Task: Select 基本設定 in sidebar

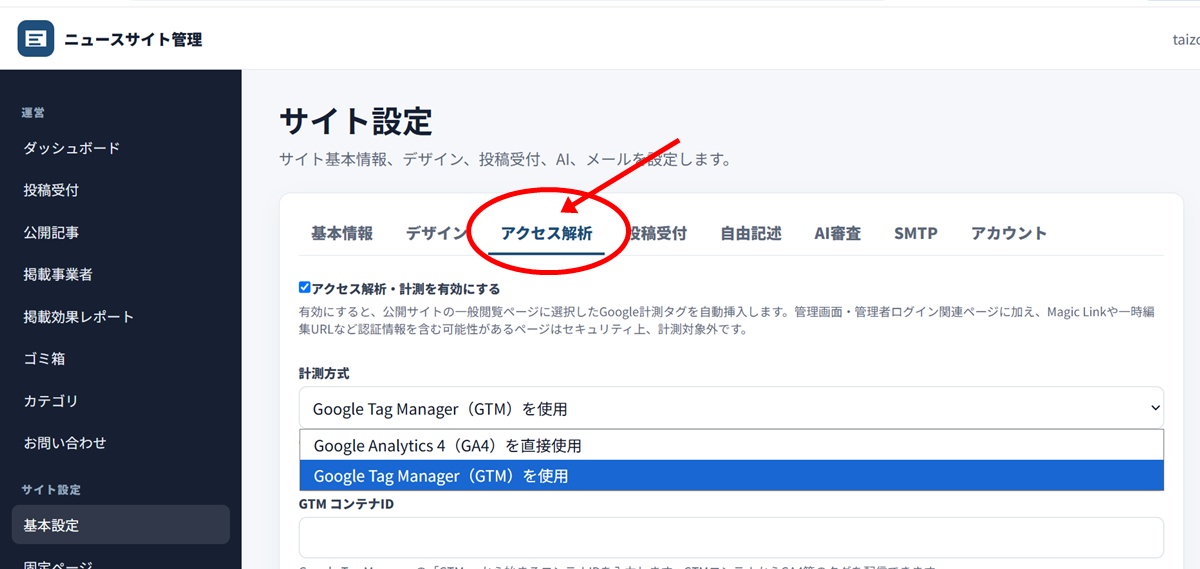Action: [121, 525]
